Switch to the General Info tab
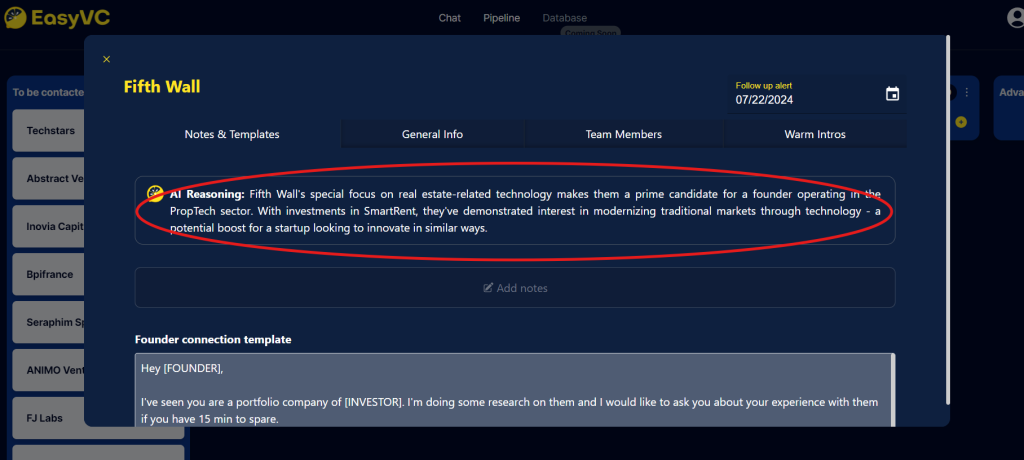The height and width of the screenshot is (460, 1024). [x=432, y=134]
